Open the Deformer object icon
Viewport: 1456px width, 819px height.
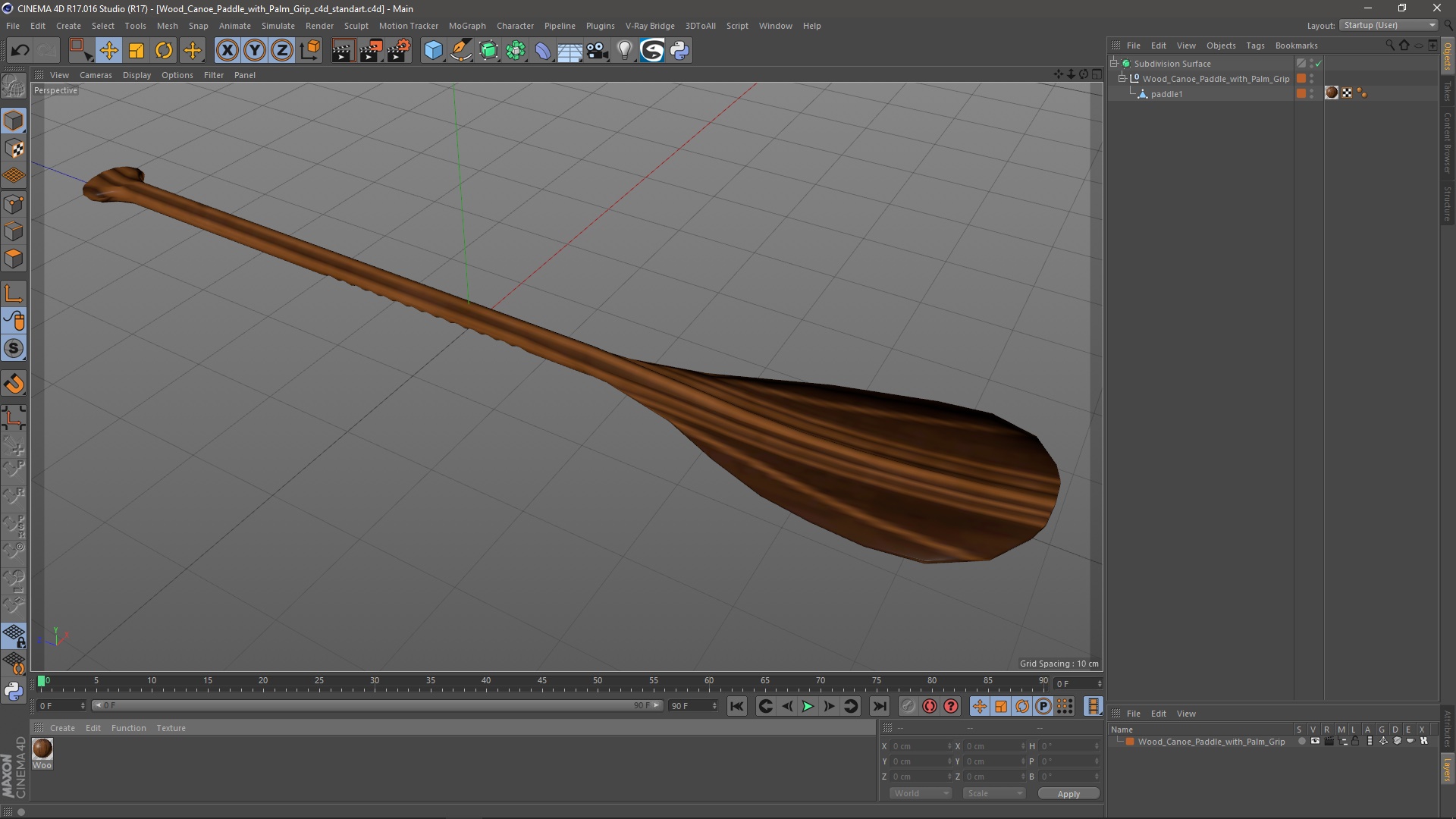pyautogui.click(x=543, y=51)
